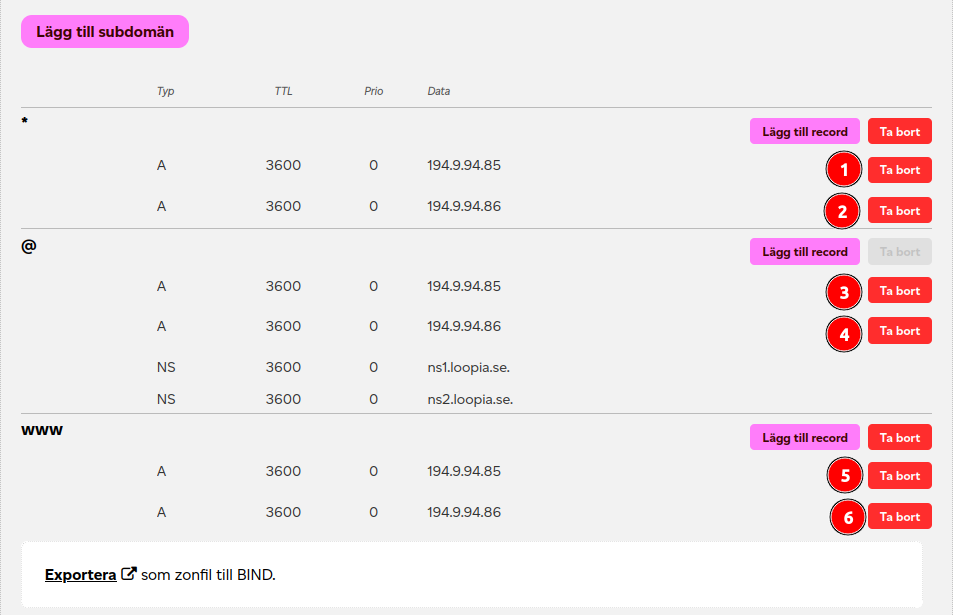Delete the record marked with badge 6

899,516
